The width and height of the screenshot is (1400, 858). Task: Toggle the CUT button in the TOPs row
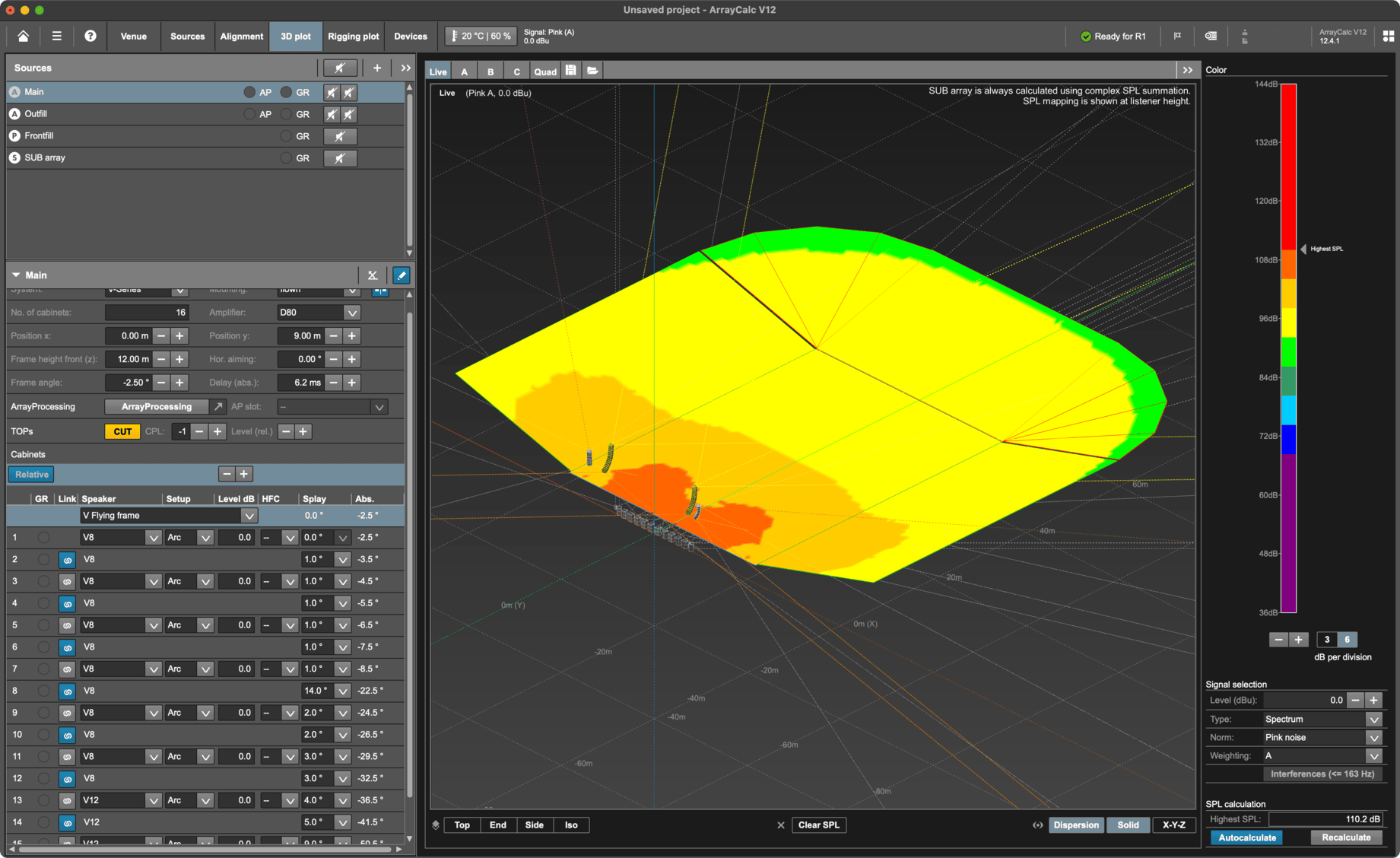(x=122, y=431)
